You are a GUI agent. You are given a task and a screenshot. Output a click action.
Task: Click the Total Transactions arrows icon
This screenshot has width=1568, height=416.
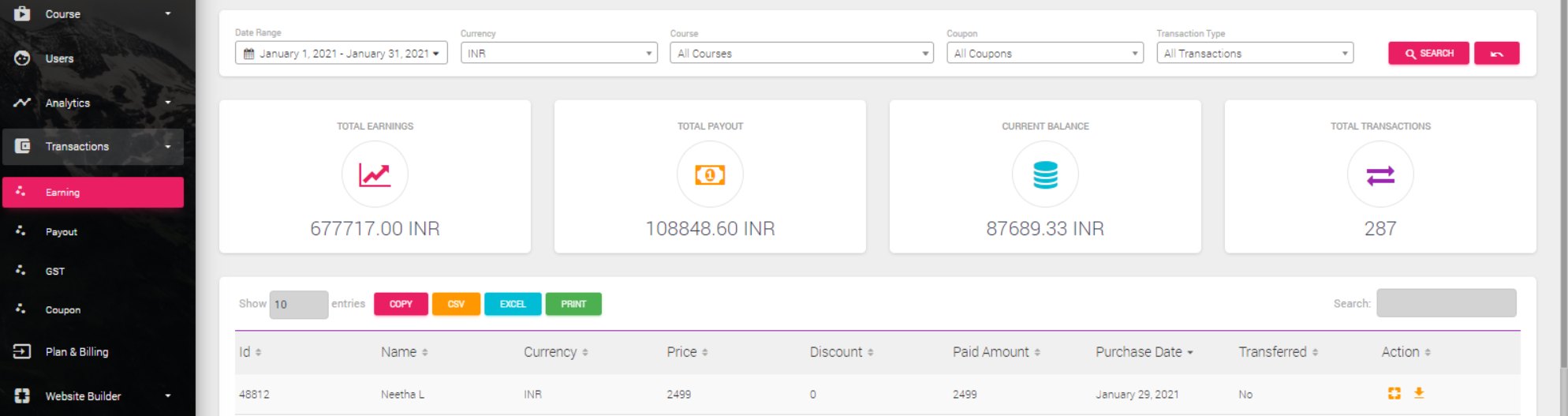1380,174
